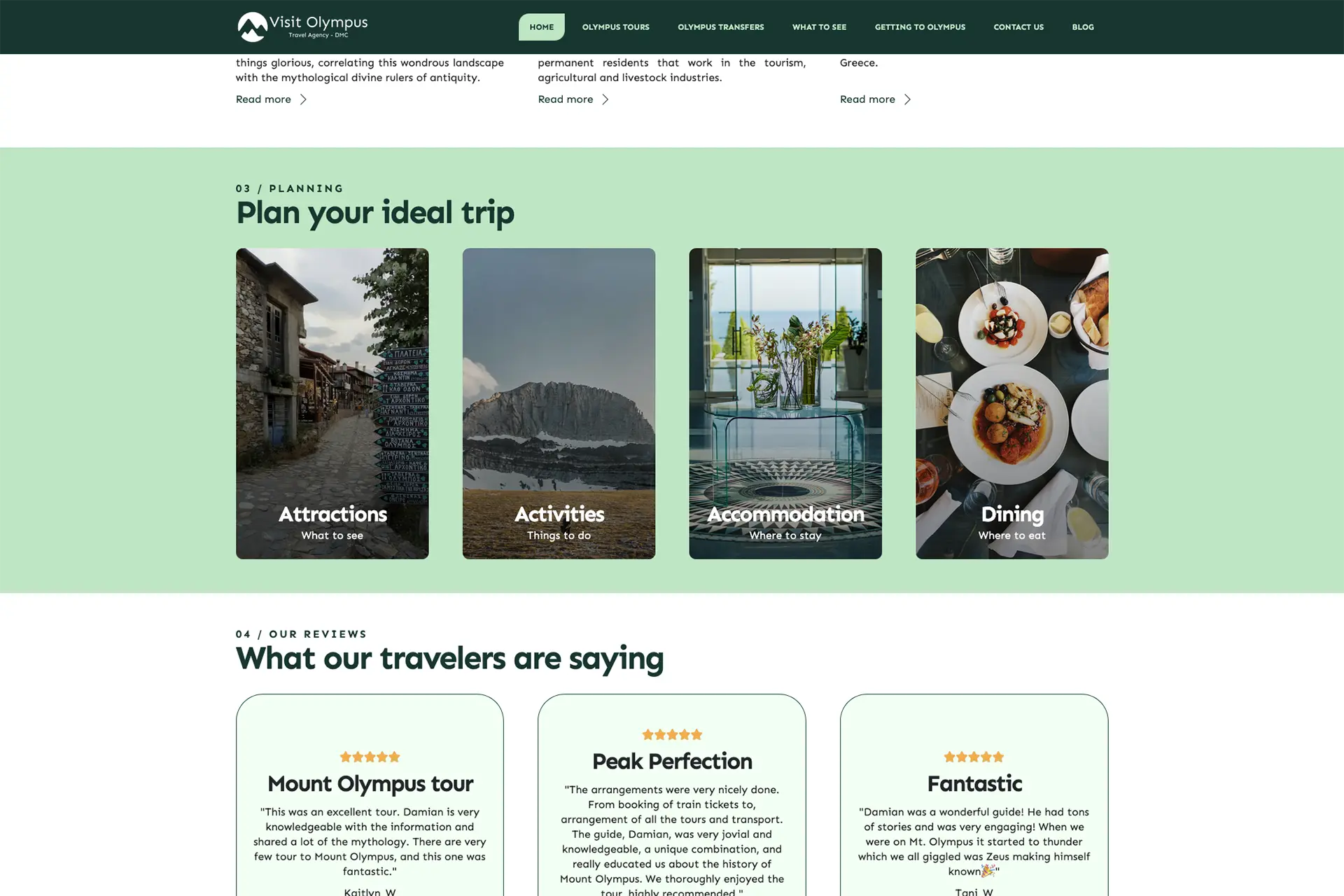The height and width of the screenshot is (896, 1344).
Task: Choose the Activities things to do card
Action: pos(559,403)
